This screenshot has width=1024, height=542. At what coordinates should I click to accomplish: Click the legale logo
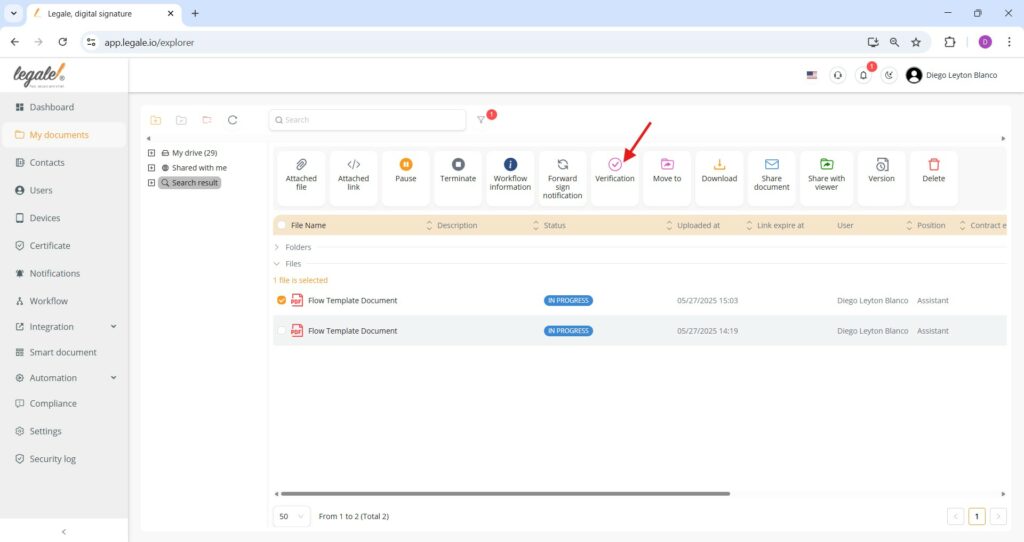pyautogui.click(x=39, y=75)
